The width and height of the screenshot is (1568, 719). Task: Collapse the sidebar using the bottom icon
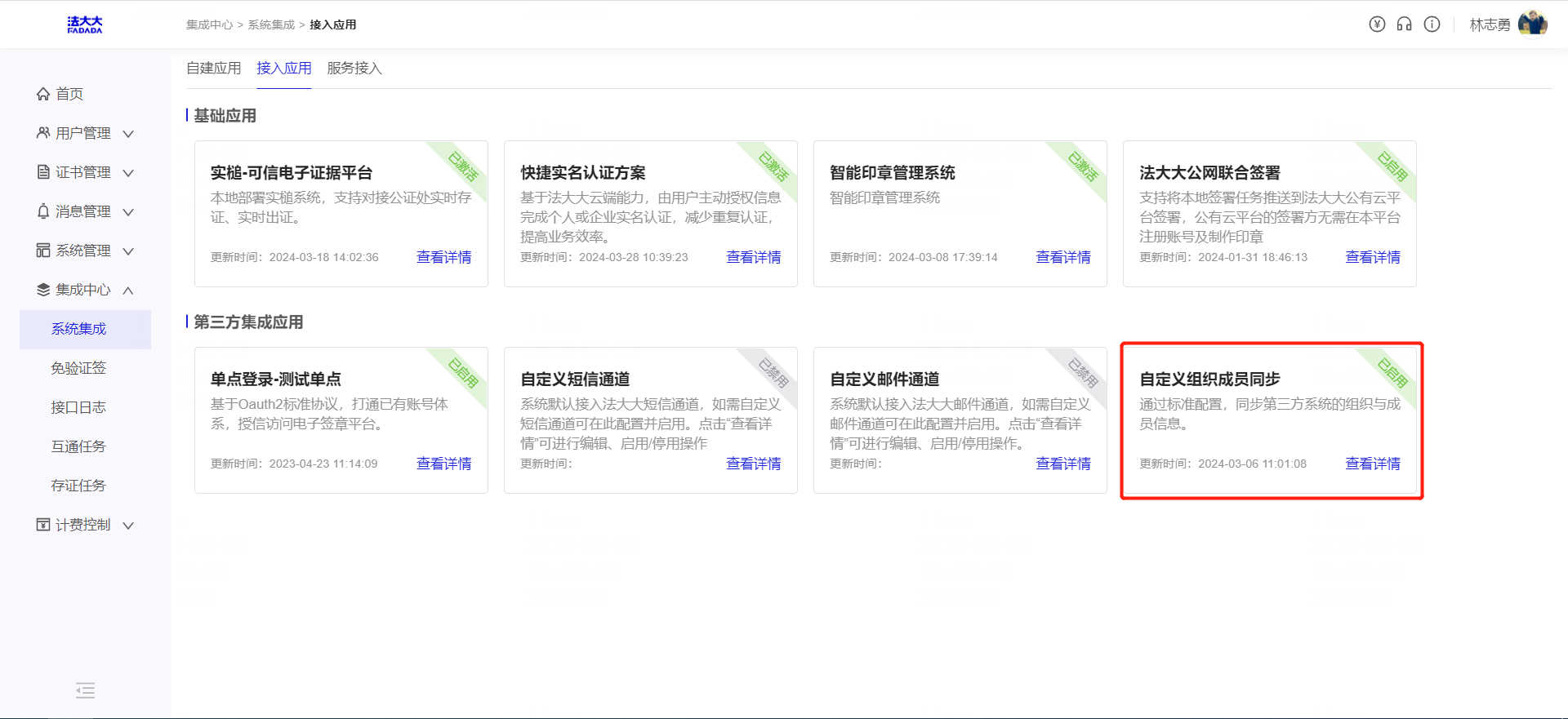(x=85, y=690)
